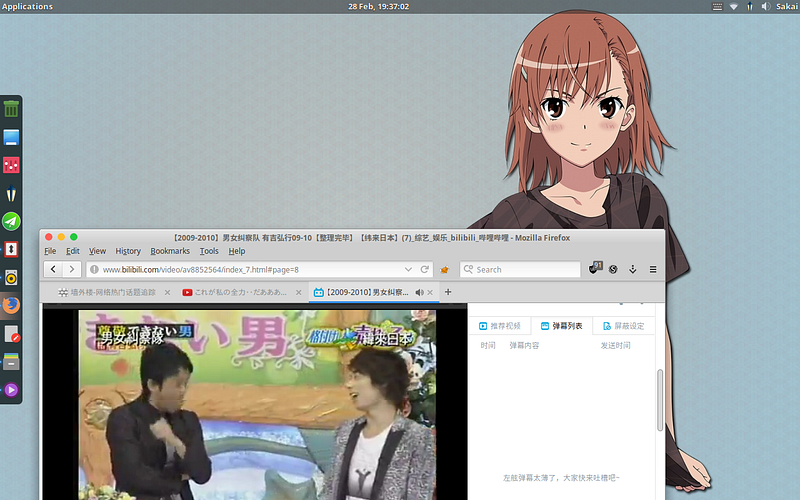This screenshot has height=500, width=800.
Task: Open the Help menu
Action: 237,251
